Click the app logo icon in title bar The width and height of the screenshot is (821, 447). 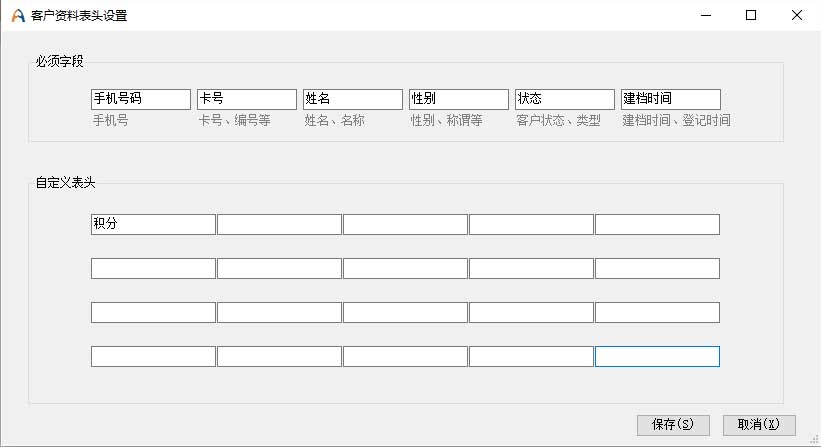coord(18,16)
